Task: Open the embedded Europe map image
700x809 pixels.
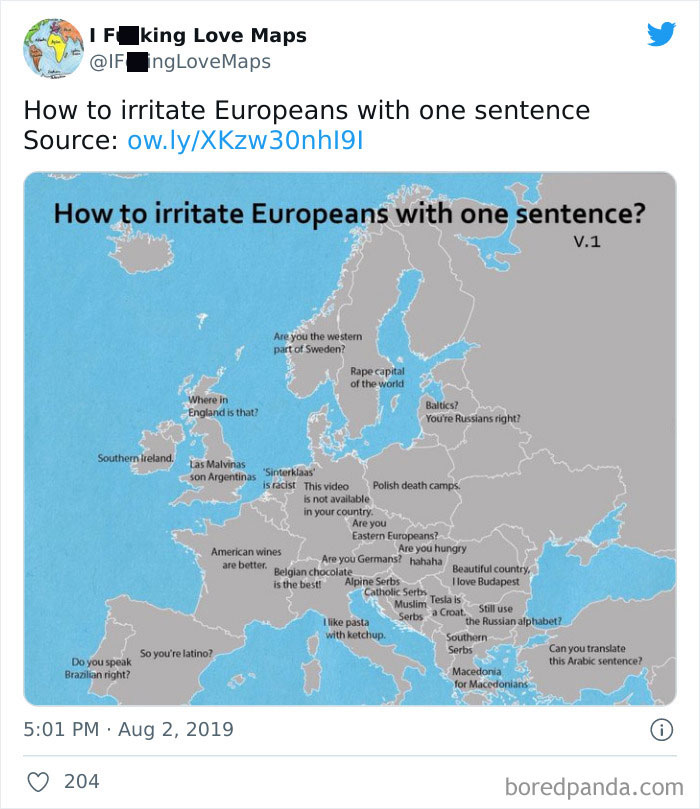Action: click(x=350, y=439)
